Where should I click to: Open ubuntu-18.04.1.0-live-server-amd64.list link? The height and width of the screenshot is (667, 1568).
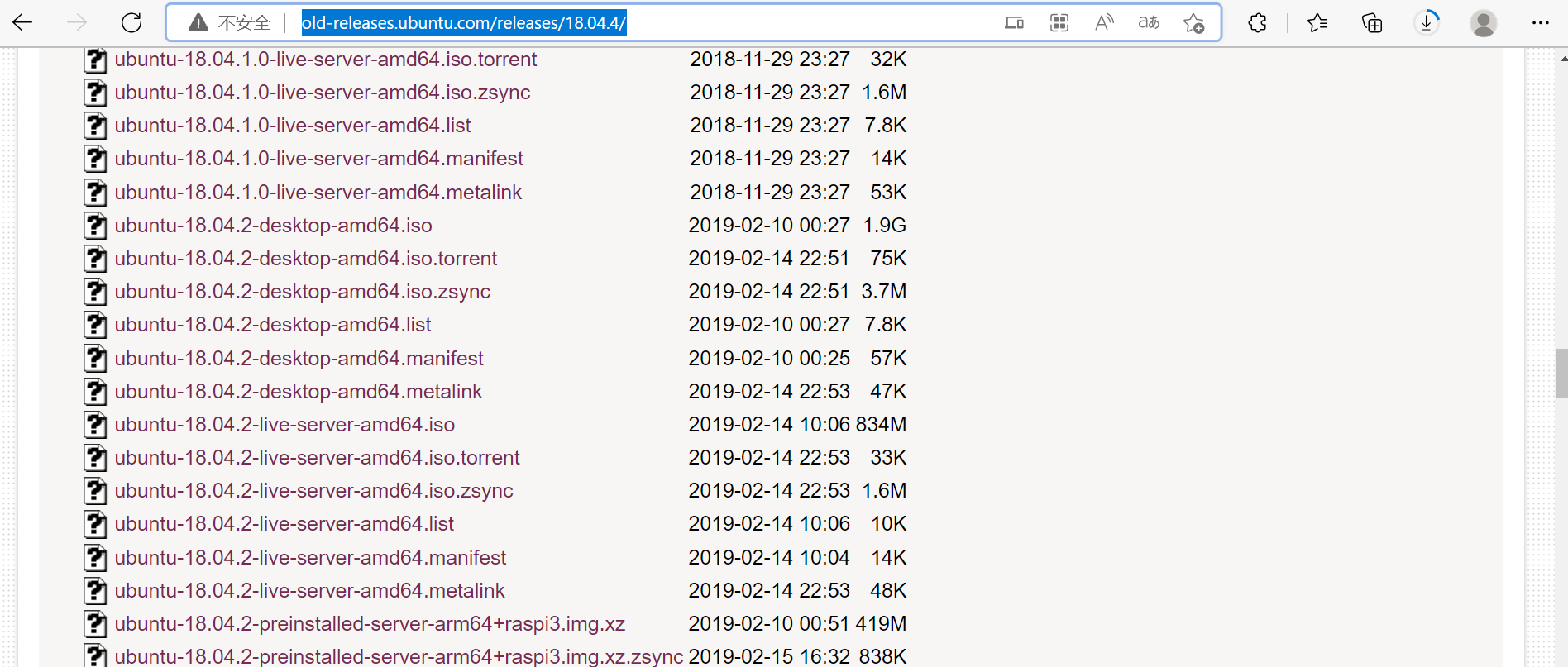click(293, 126)
